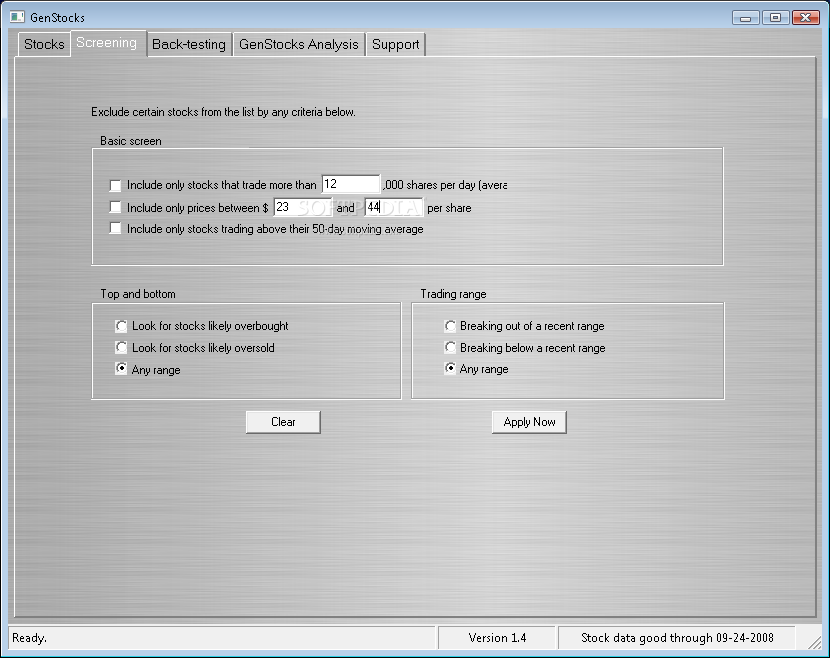Image resolution: width=830 pixels, height=658 pixels.
Task: Choose Any range under Top and bottom
Action: (x=121, y=368)
